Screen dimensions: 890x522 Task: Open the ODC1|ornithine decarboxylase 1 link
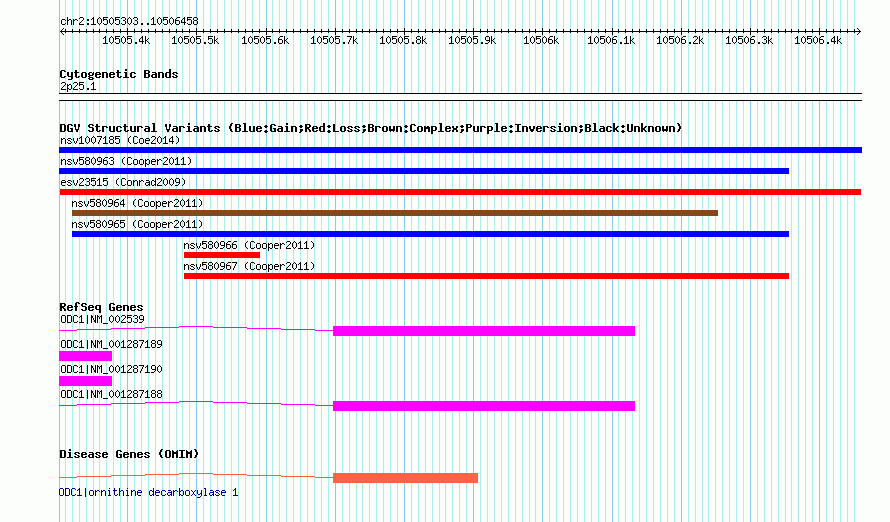tap(149, 492)
